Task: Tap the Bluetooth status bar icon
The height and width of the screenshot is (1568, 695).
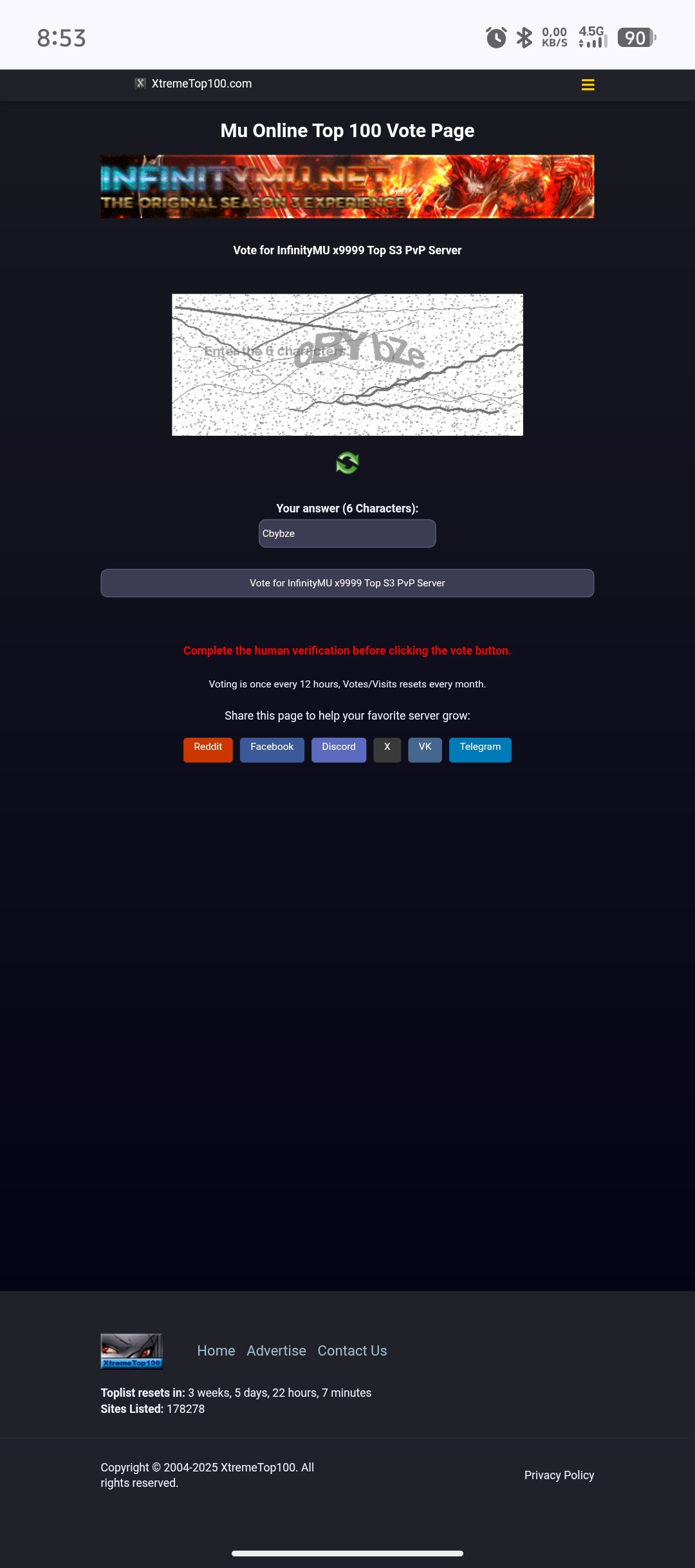Action: 524,37
